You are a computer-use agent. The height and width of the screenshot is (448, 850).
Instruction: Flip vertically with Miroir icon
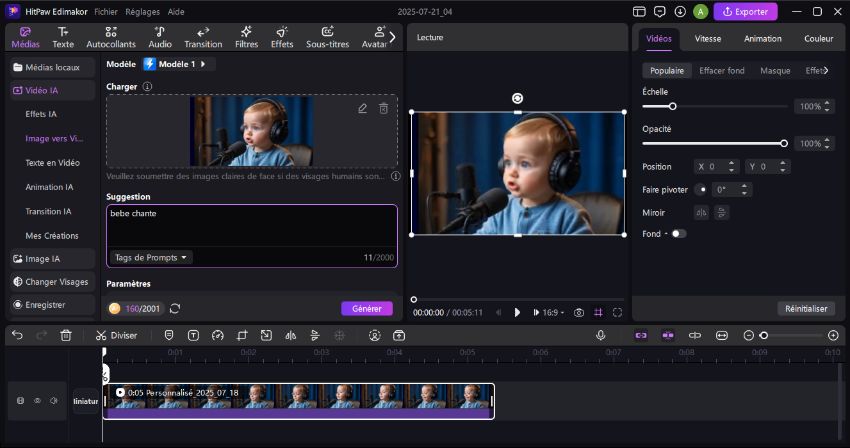click(x=722, y=213)
